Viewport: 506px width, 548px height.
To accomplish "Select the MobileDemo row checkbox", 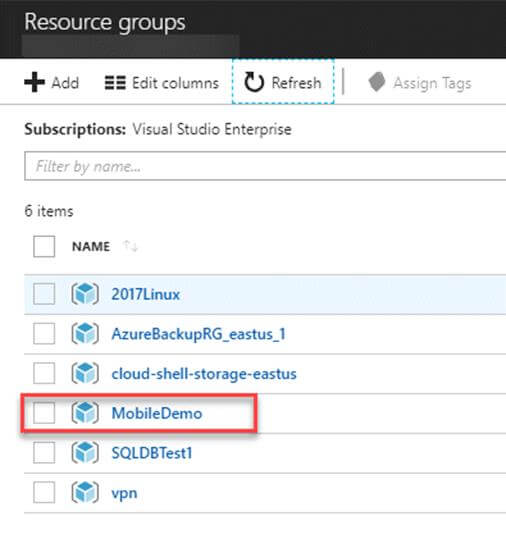I will [44, 413].
